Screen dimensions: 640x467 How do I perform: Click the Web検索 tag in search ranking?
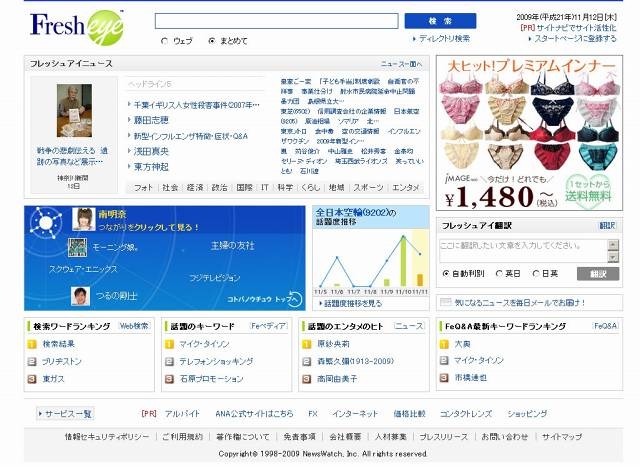pyautogui.click(x=134, y=326)
